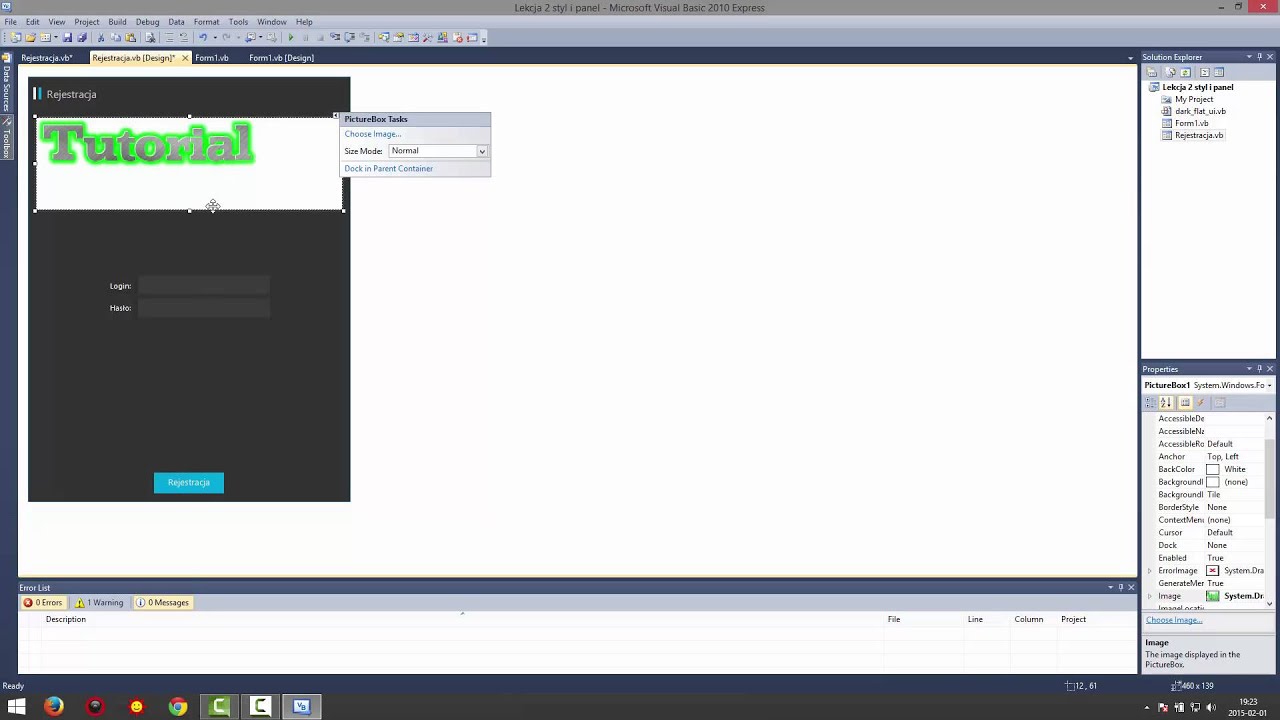The image size is (1280, 720).
Task: Switch to the Form1.vb [Design] tab
Action: [x=281, y=58]
